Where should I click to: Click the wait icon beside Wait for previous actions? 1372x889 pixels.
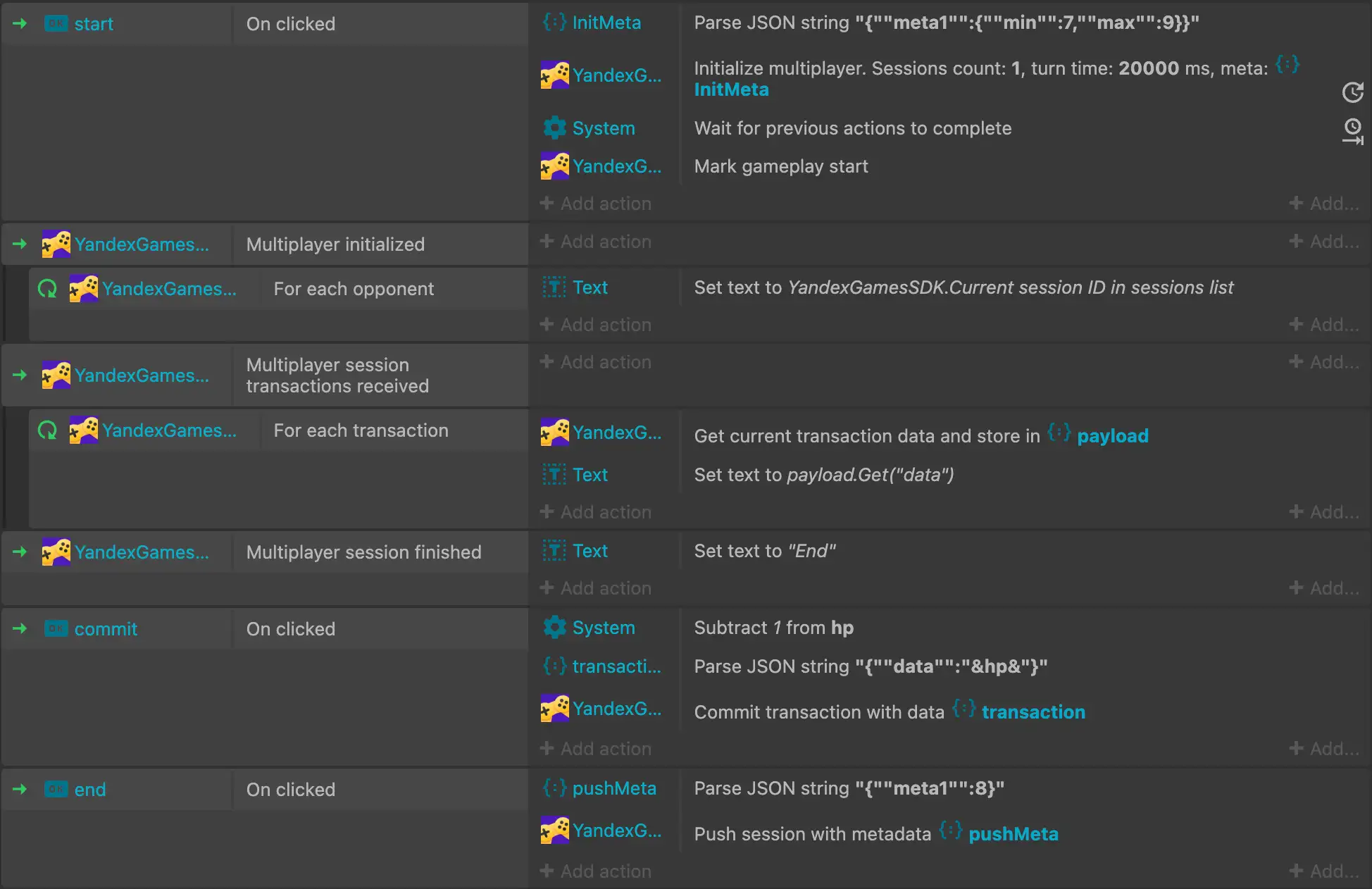click(1352, 130)
